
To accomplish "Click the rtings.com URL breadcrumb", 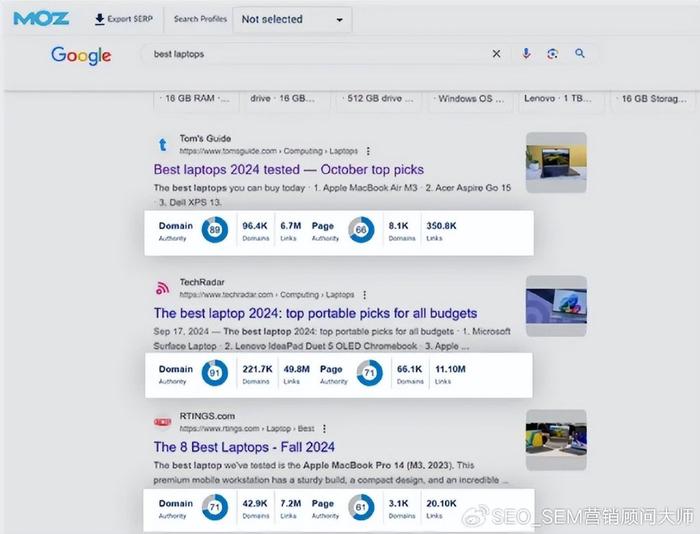I will pos(247,429).
